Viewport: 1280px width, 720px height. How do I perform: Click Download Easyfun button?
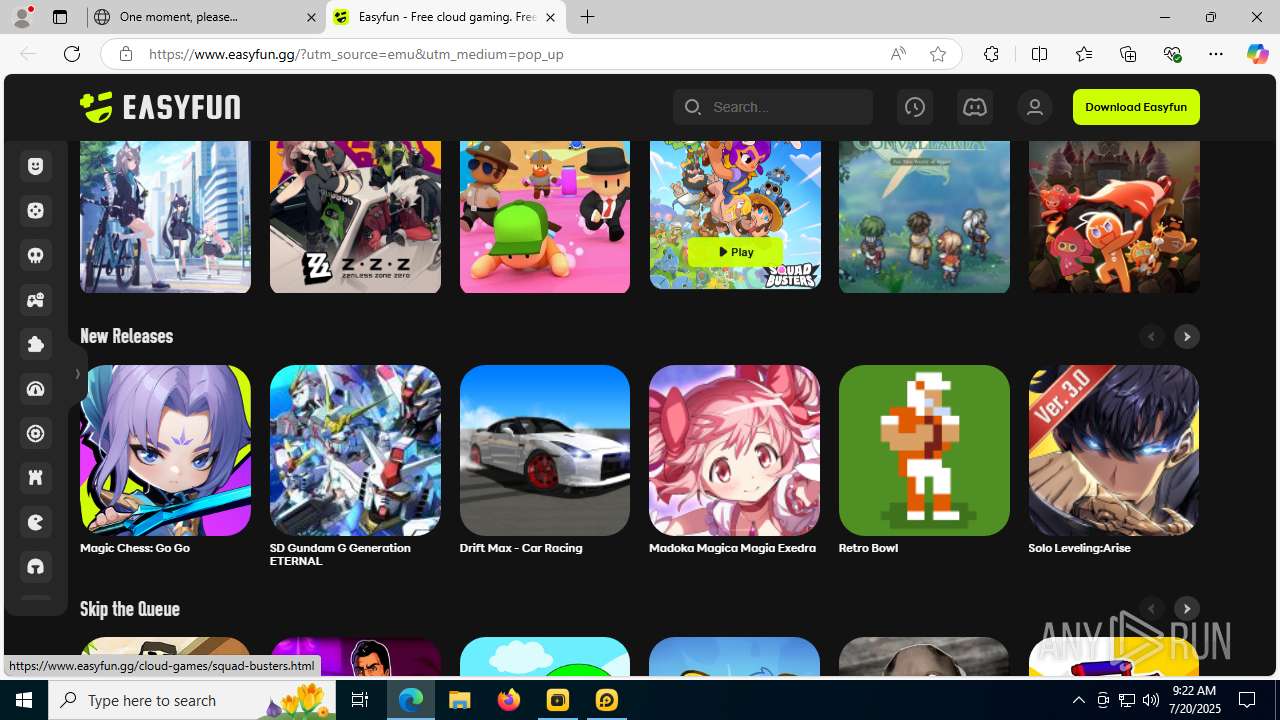1136,107
